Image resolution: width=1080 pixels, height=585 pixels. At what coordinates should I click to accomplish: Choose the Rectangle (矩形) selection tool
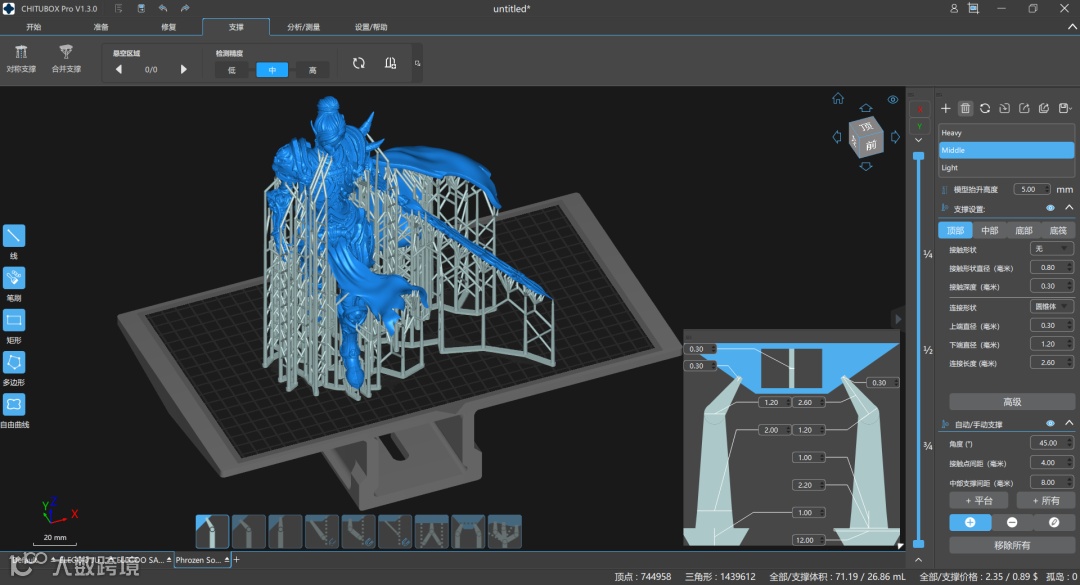[x=14, y=320]
